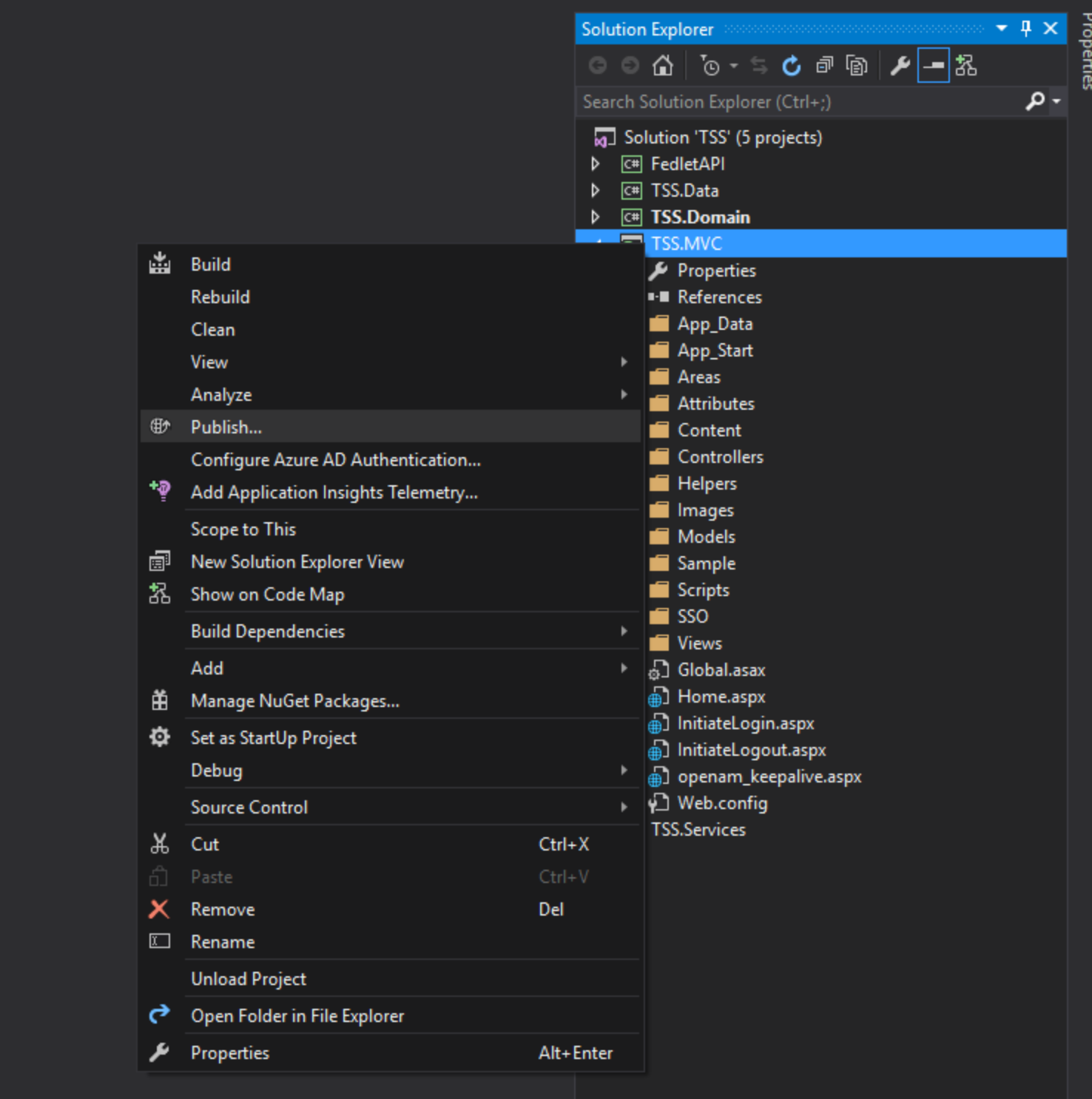The width and height of the screenshot is (1092, 1099).
Task: Click the Search Solution Explorer field
Action: coord(799,101)
